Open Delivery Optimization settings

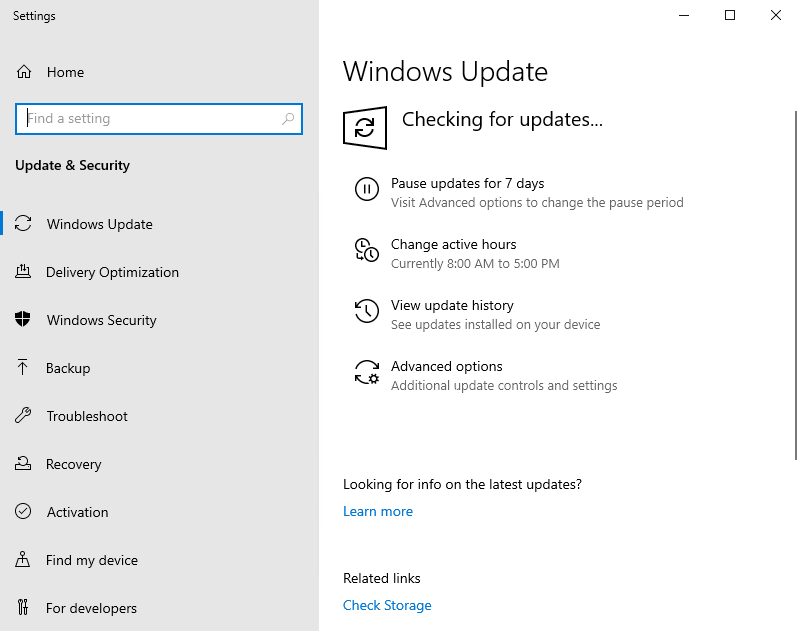pos(112,272)
